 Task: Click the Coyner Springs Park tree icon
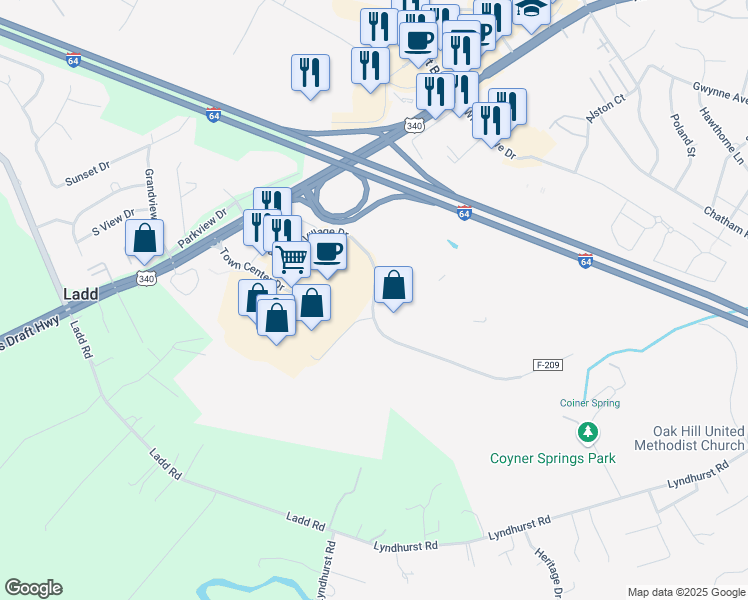click(588, 433)
